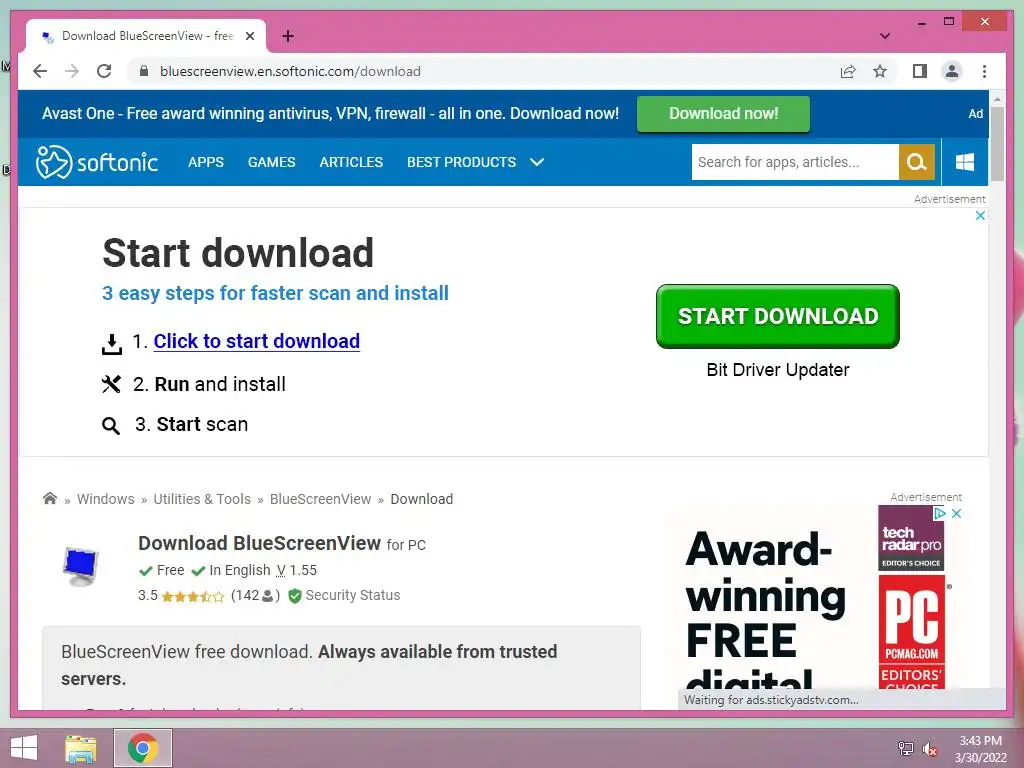
Task: Click the 142 user reviews count
Action: coord(255,596)
